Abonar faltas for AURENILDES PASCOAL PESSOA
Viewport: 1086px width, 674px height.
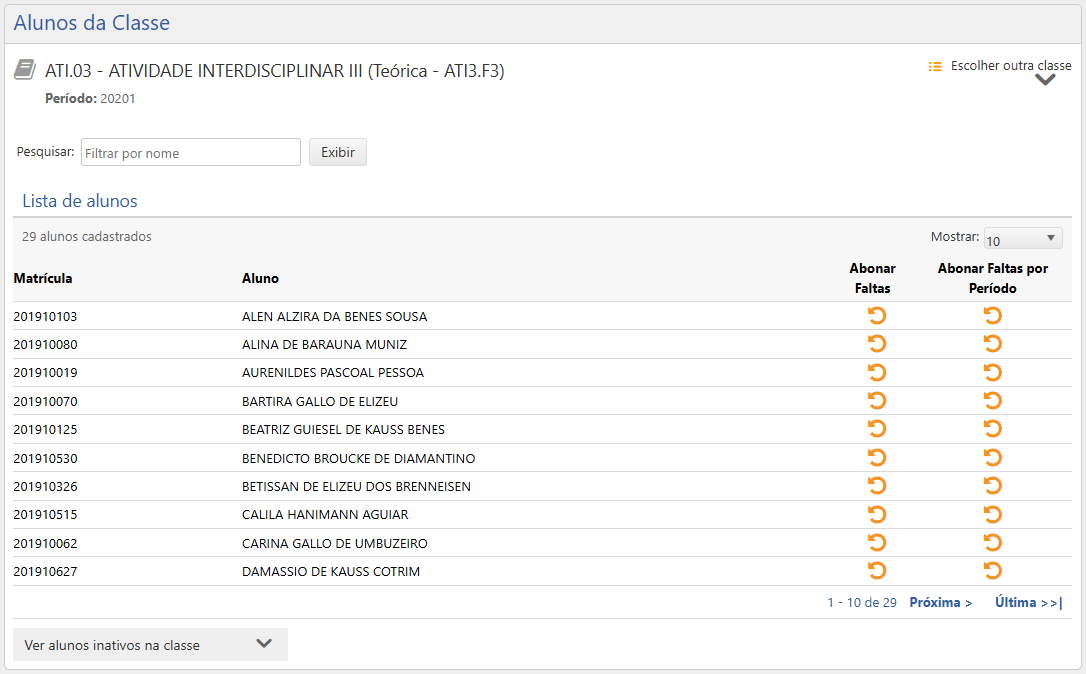point(877,372)
